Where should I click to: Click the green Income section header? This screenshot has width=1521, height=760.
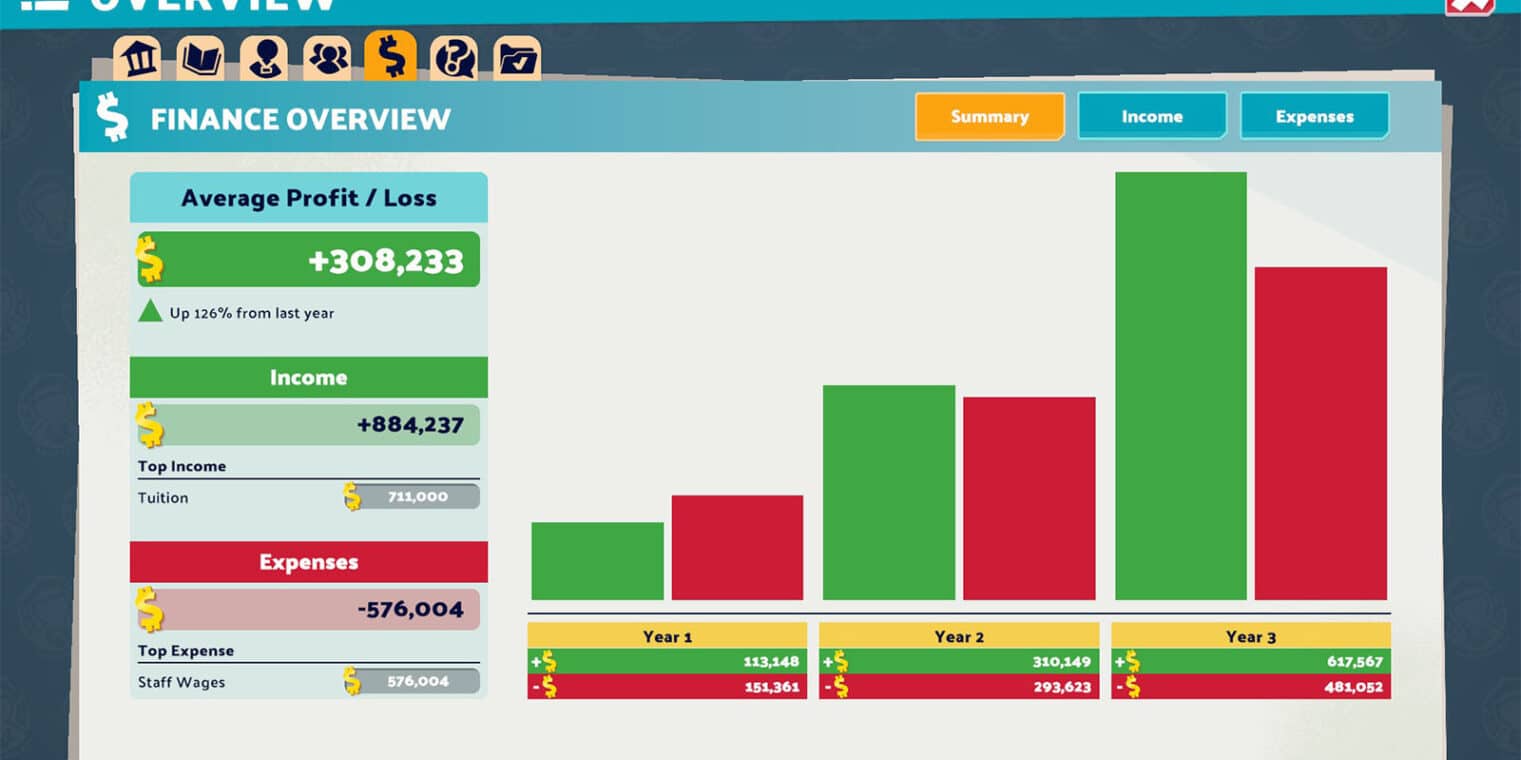(308, 378)
